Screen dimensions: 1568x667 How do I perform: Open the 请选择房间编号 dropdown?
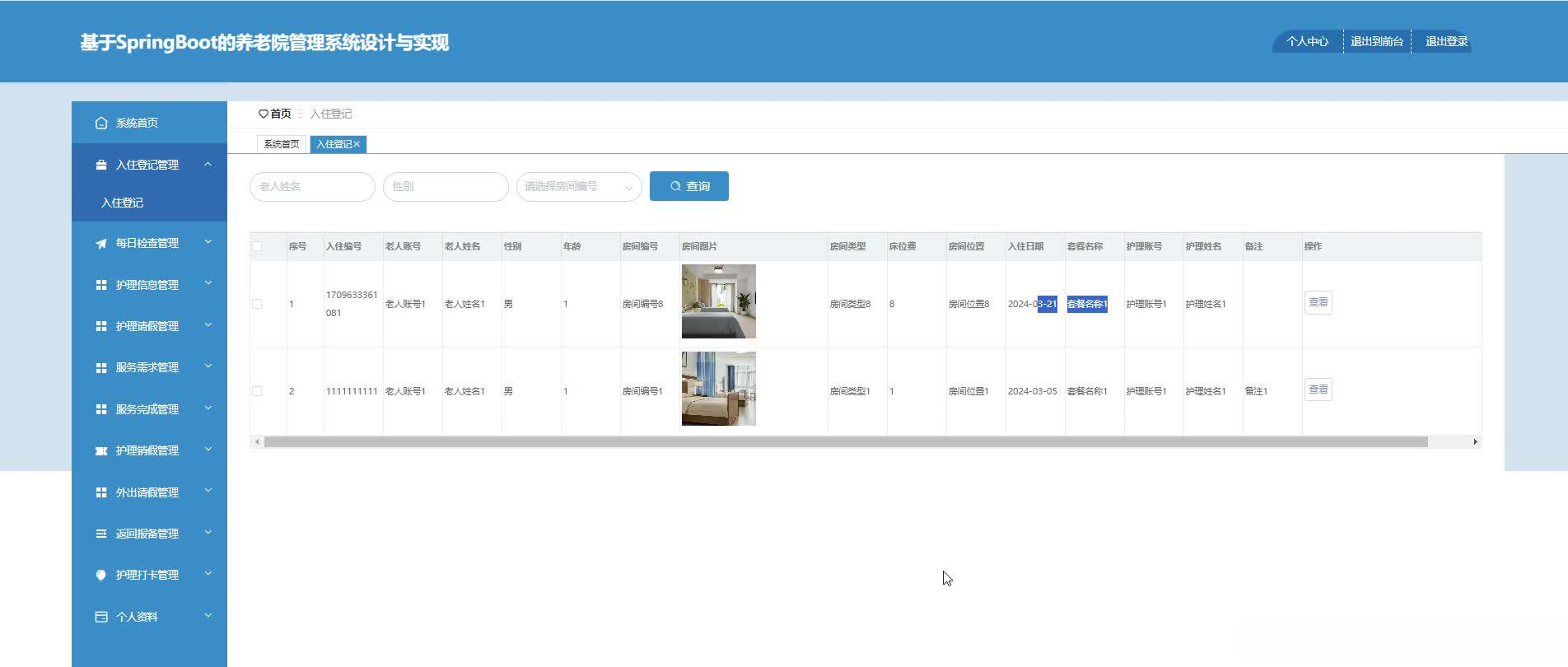579,186
